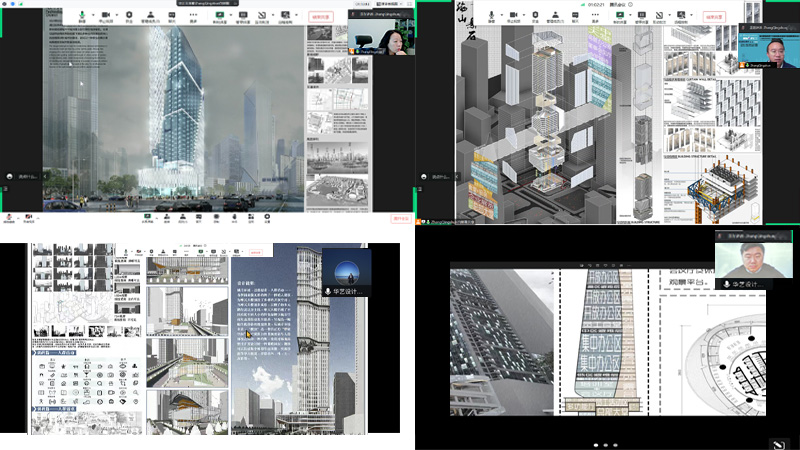Screen dimensions: 800x450
Task: Click meeting info circle icon beside 01:02:21 timer
Action: click(x=630, y=4)
